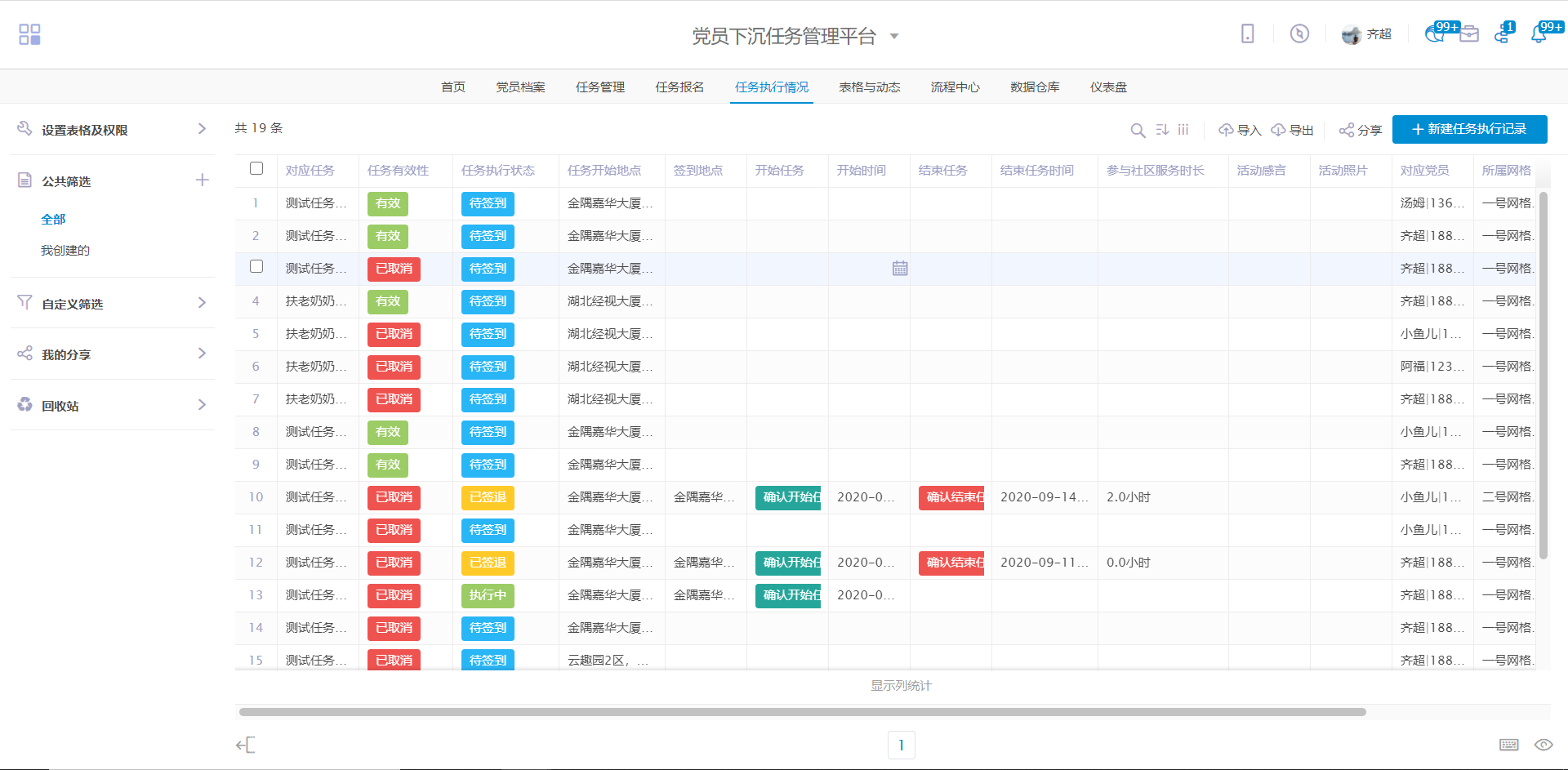Click the horizontal scrollbar below the table
The width and height of the screenshot is (1568, 770).
(x=800, y=712)
